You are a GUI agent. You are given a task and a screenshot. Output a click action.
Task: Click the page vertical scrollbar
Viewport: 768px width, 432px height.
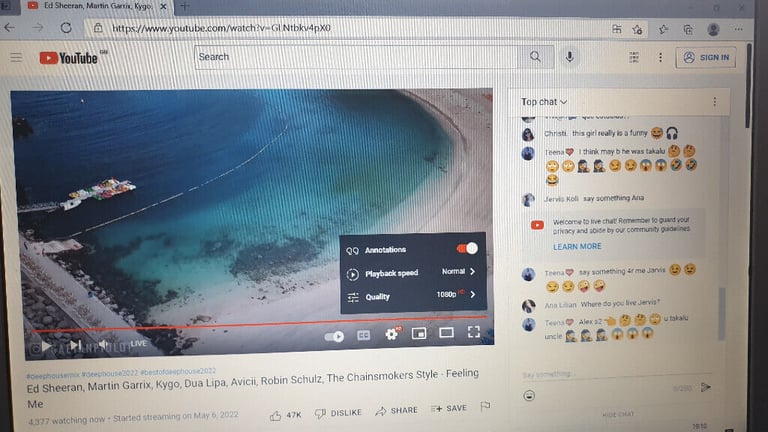click(748, 86)
